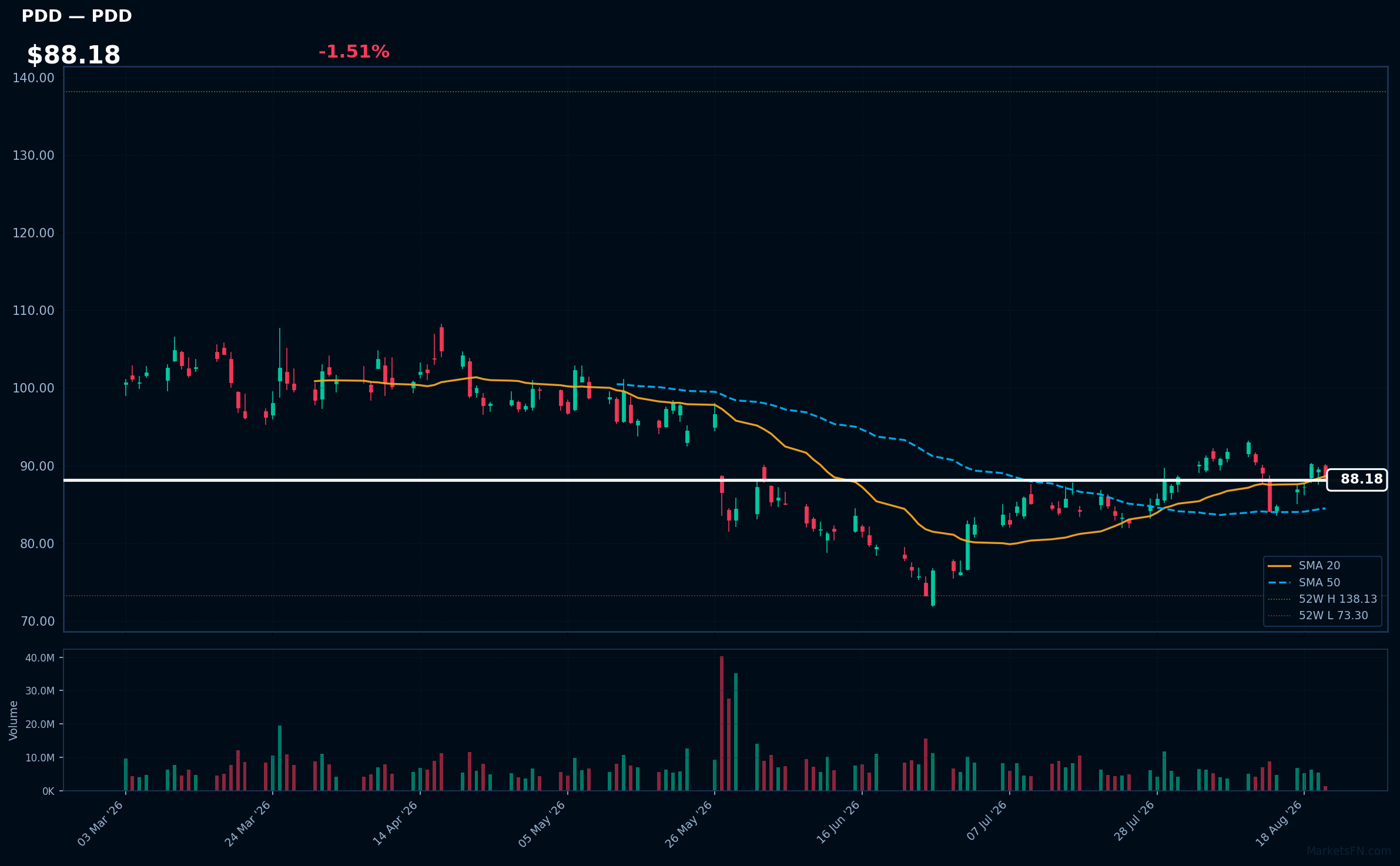This screenshot has height=866, width=1400.
Task: Click the 130.00 price axis label
Action: click(34, 155)
